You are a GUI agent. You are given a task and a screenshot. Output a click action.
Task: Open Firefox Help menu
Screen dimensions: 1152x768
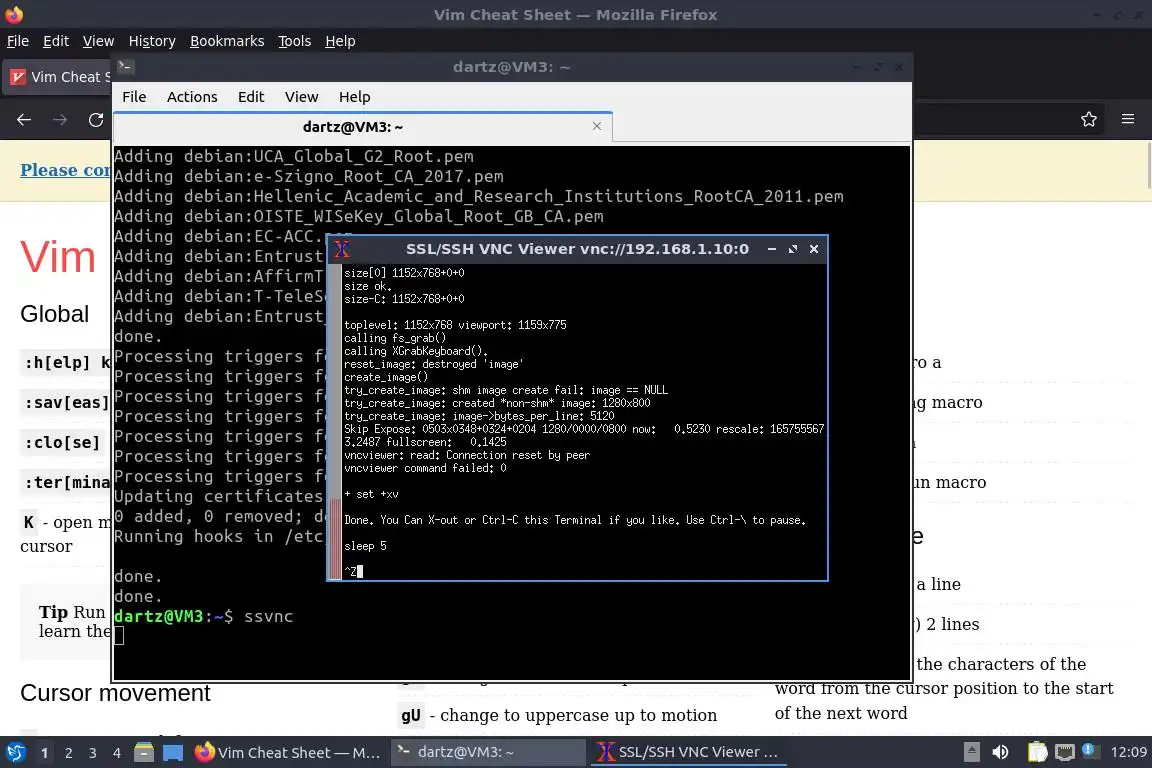point(340,41)
